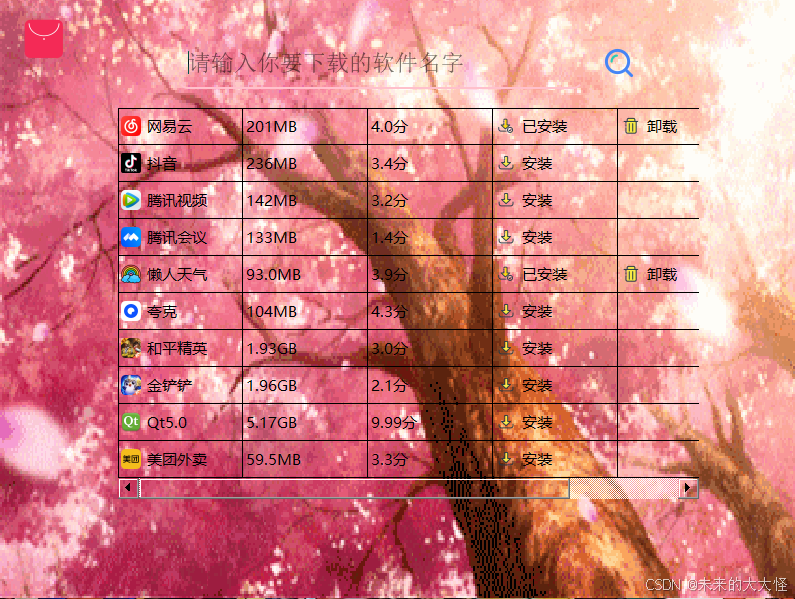Select the 1.93GB size cell
Screen dimensions: 795x599
pyautogui.click(x=305, y=348)
